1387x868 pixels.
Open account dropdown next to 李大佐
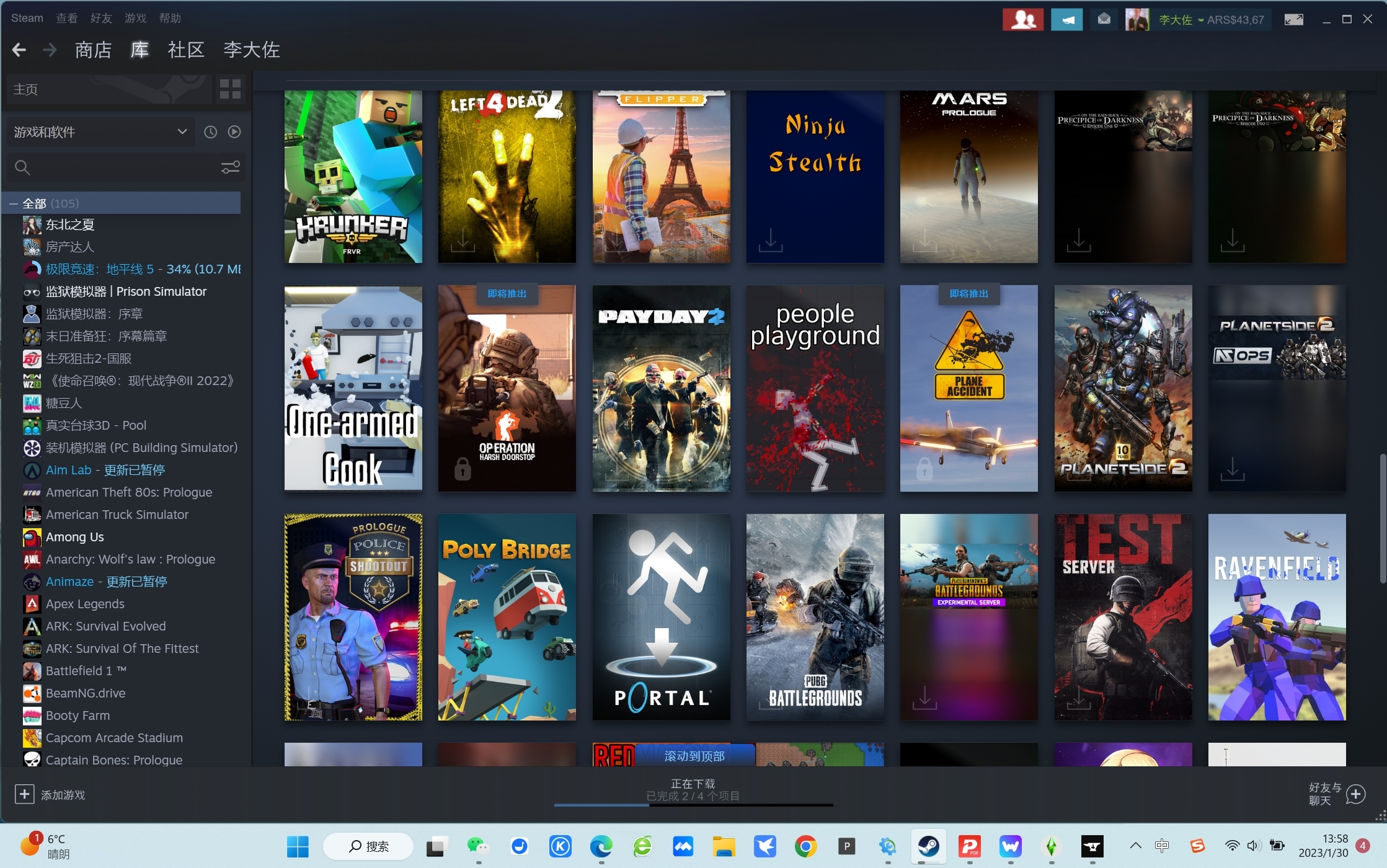(x=1200, y=20)
